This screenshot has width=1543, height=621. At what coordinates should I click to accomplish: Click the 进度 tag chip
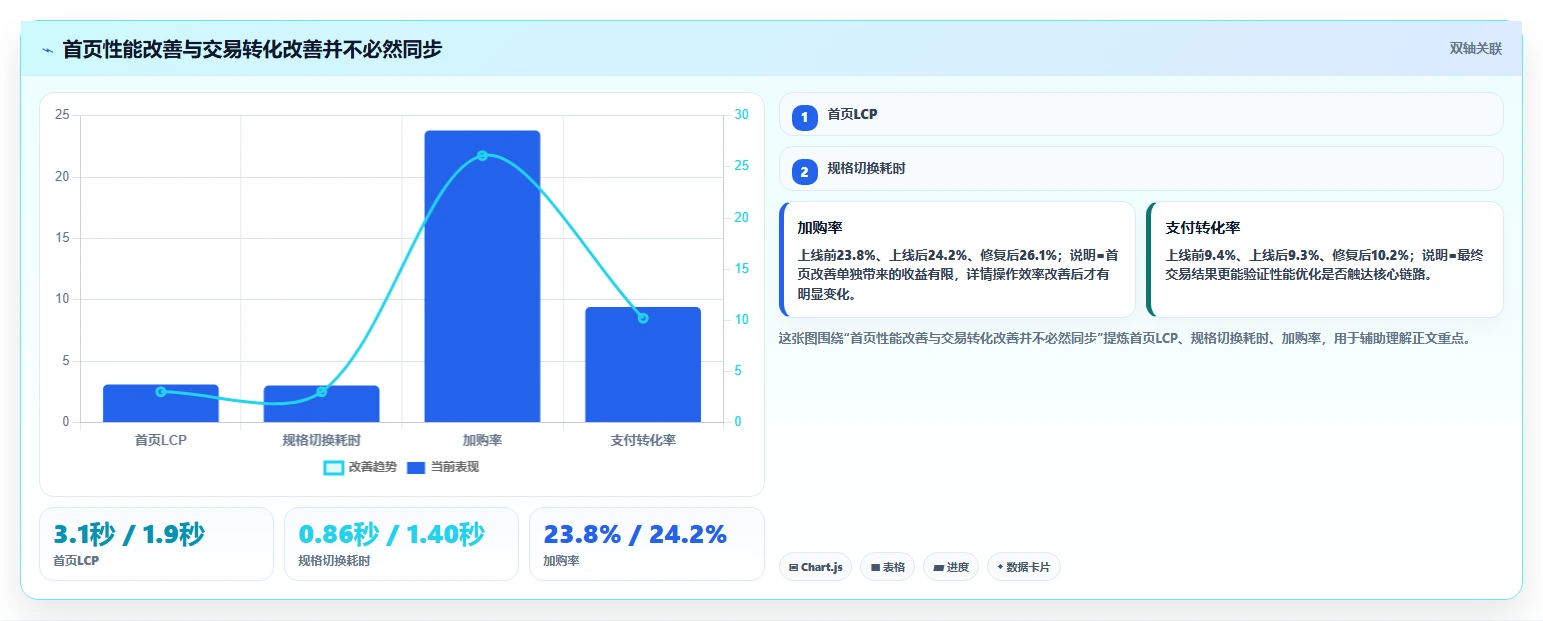951,567
